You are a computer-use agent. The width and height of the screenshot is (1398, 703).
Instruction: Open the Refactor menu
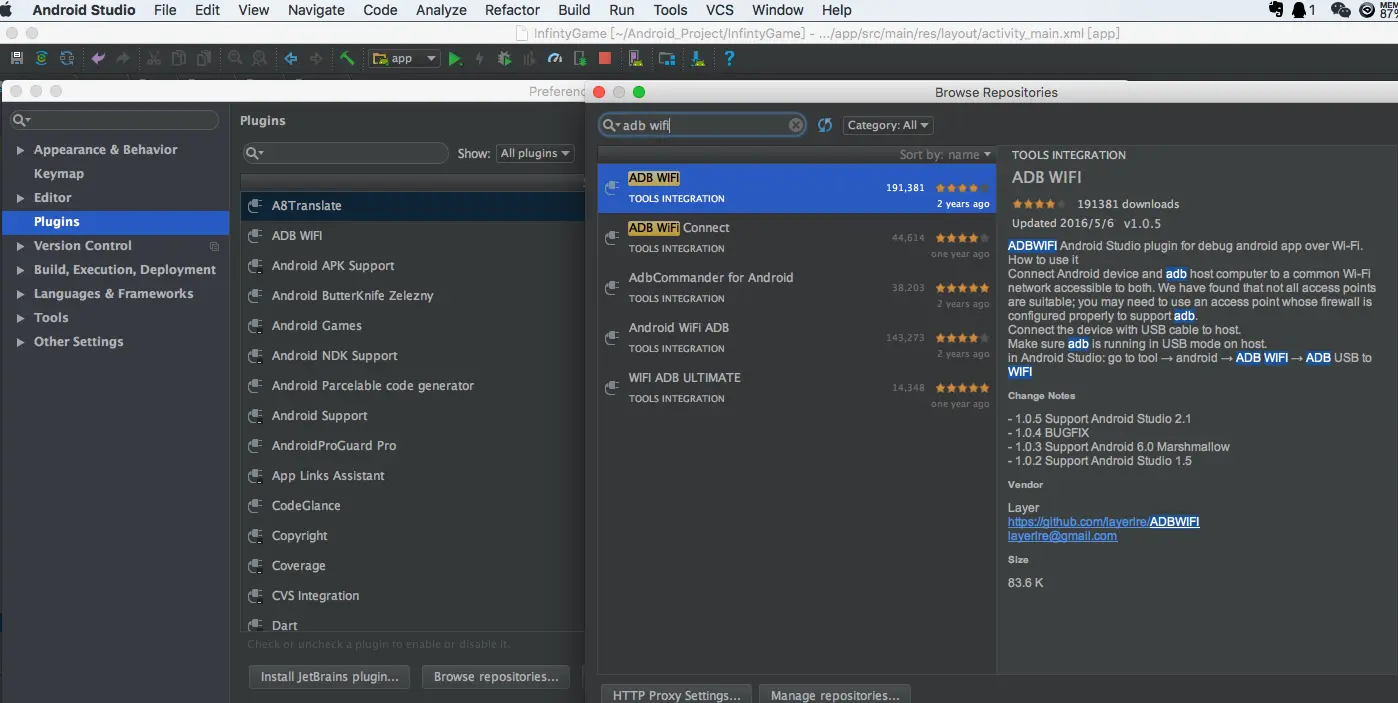(512, 10)
